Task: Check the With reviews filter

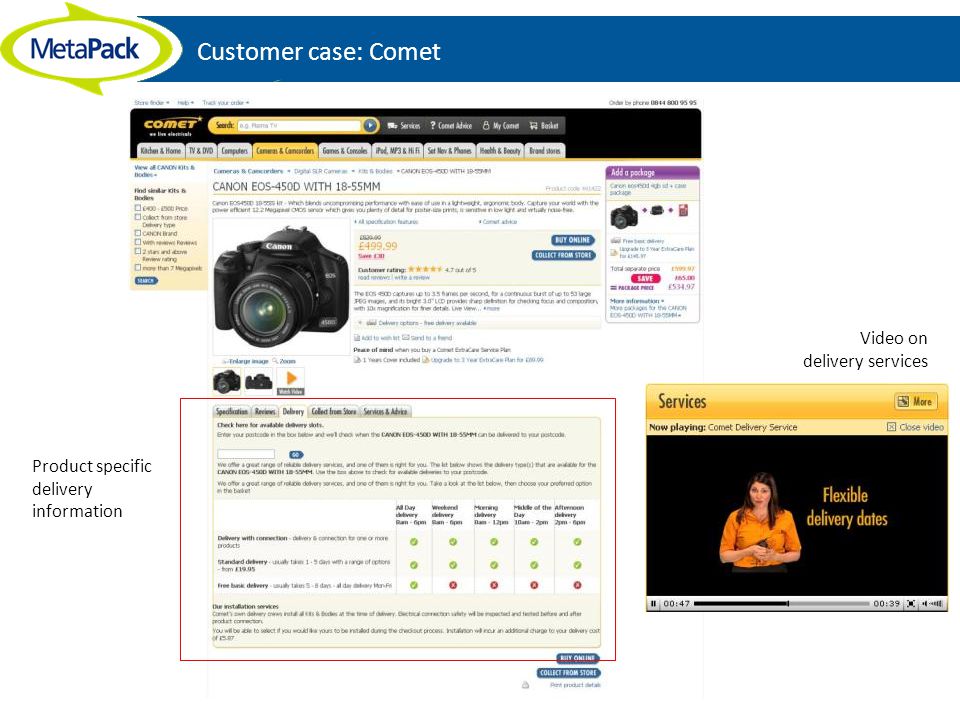Action: tap(138, 242)
